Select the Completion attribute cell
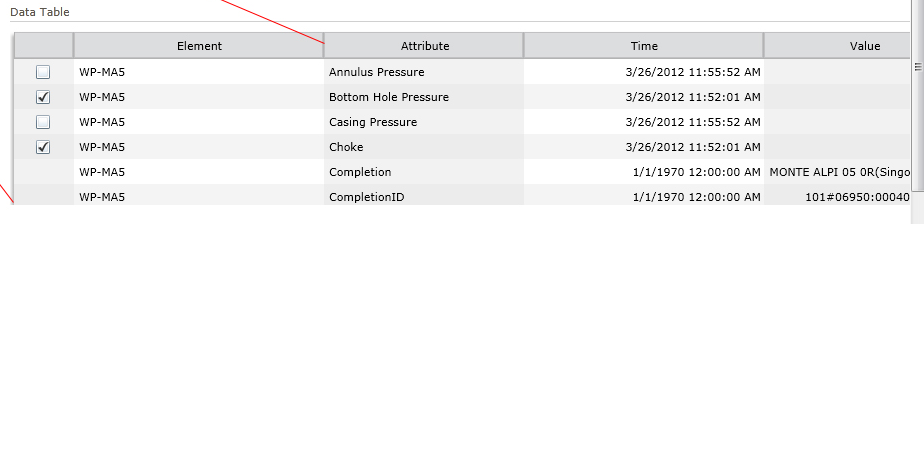Viewport: 924px width, 460px height. (x=424, y=172)
